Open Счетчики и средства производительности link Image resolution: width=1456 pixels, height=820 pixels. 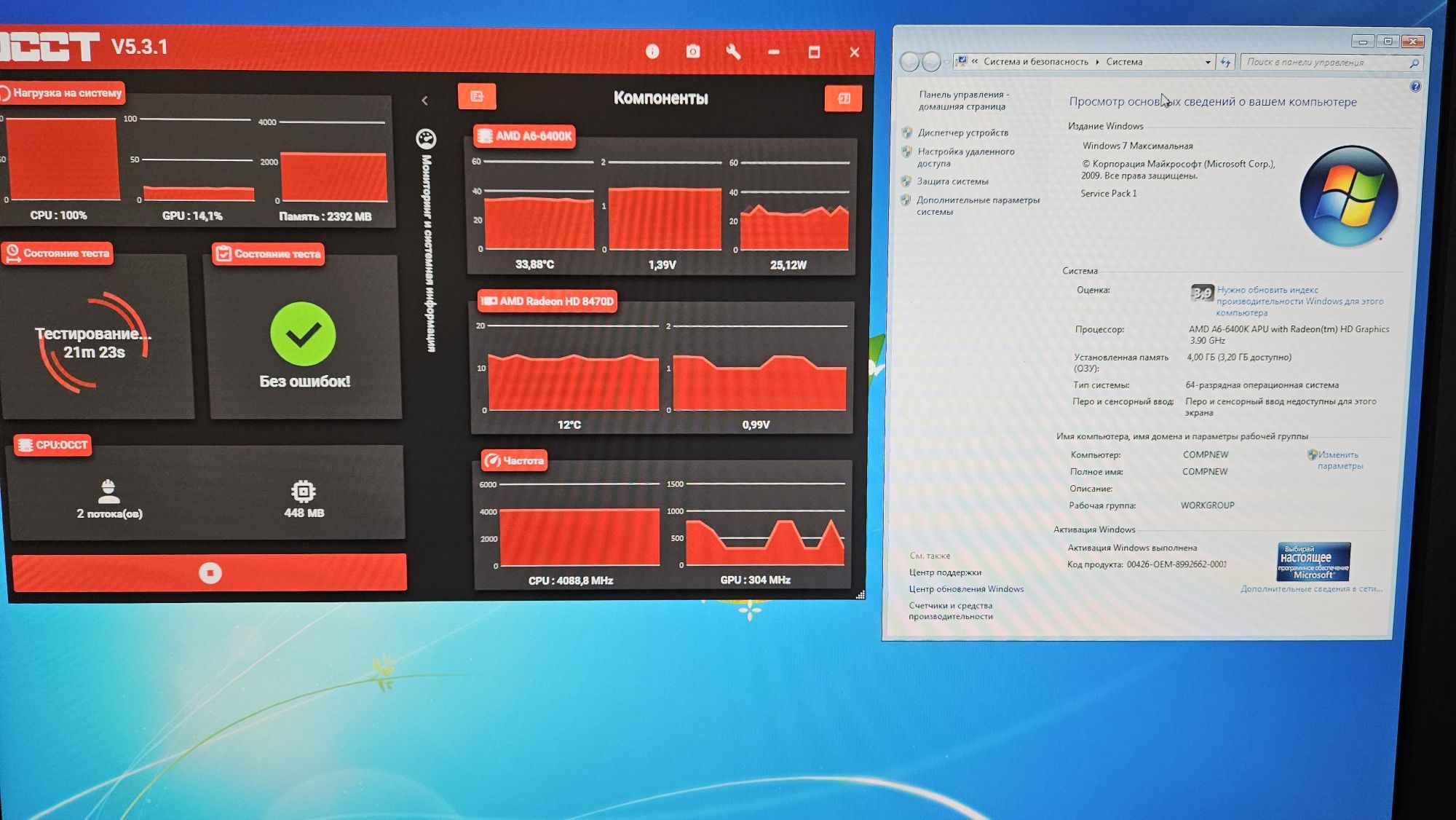(951, 611)
